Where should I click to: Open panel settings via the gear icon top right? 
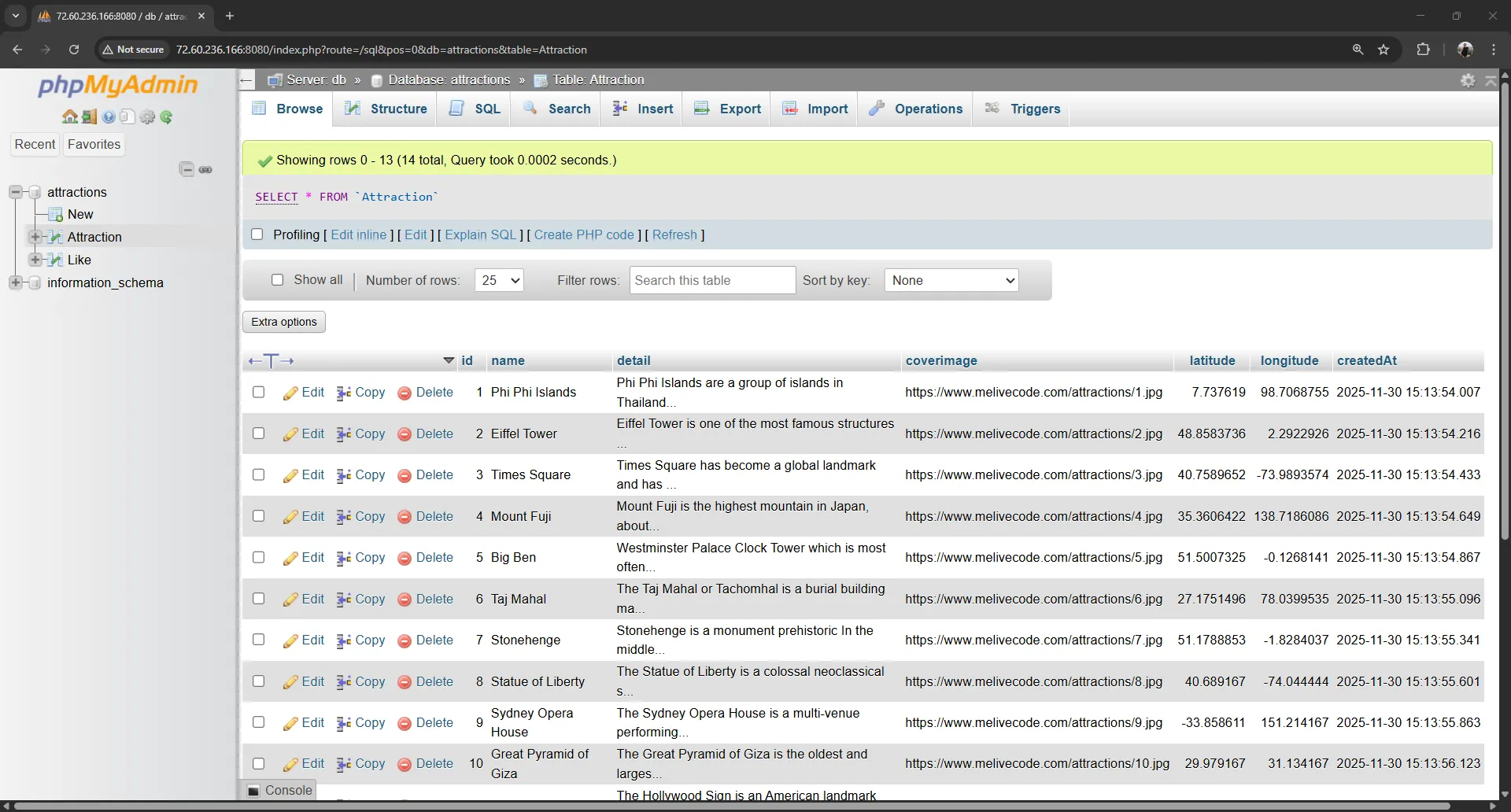click(1469, 79)
